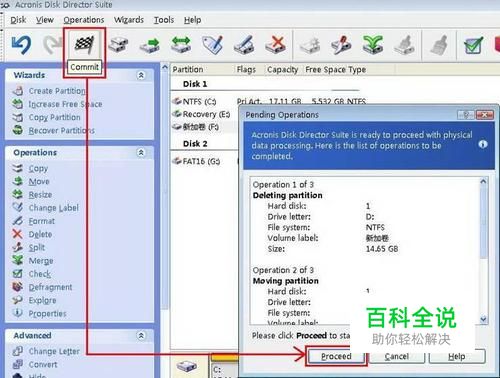This screenshot has height=378, width=500.
Task: Open the Disk menu
Action: pyautogui.click(x=18, y=20)
